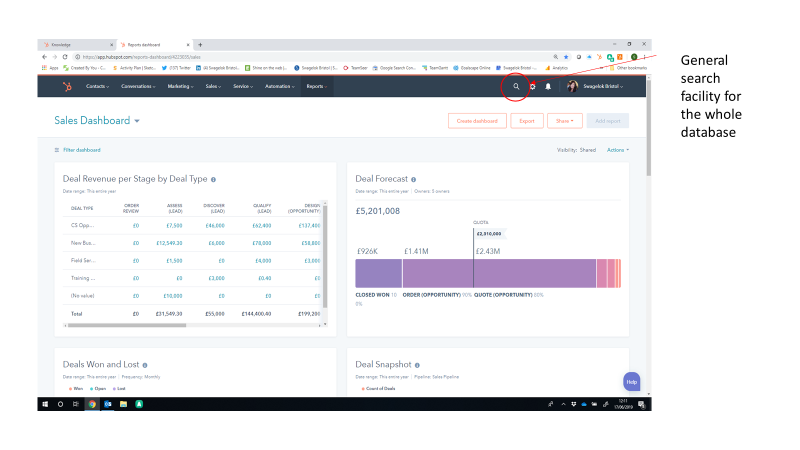The height and width of the screenshot is (450, 800).
Task: Select the purple Closed Won forecast bar segment
Action: pos(379,273)
